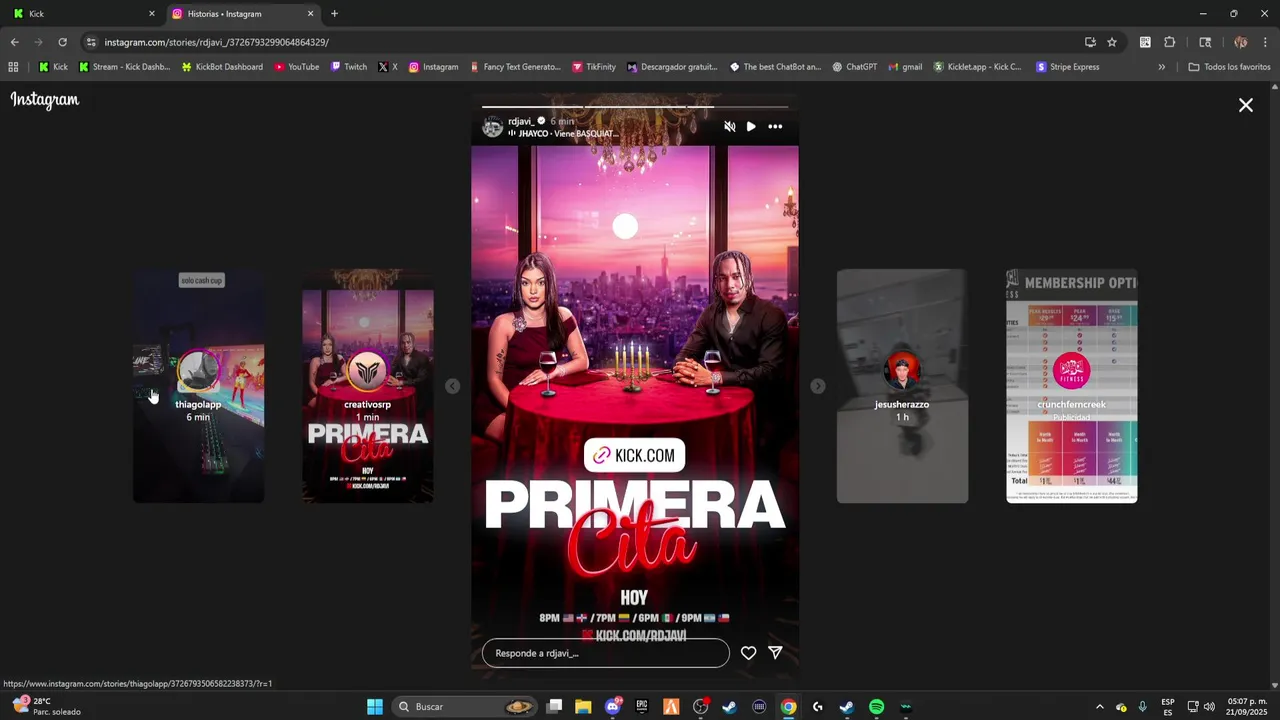The height and width of the screenshot is (720, 1280).
Task: Go to the next story arrow
Action: pos(817,386)
